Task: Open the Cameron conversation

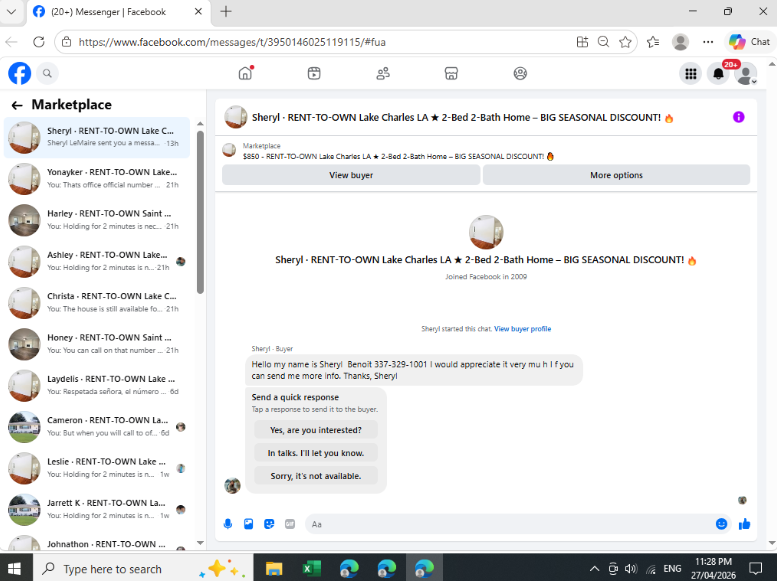Action: pyautogui.click(x=97, y=426)
